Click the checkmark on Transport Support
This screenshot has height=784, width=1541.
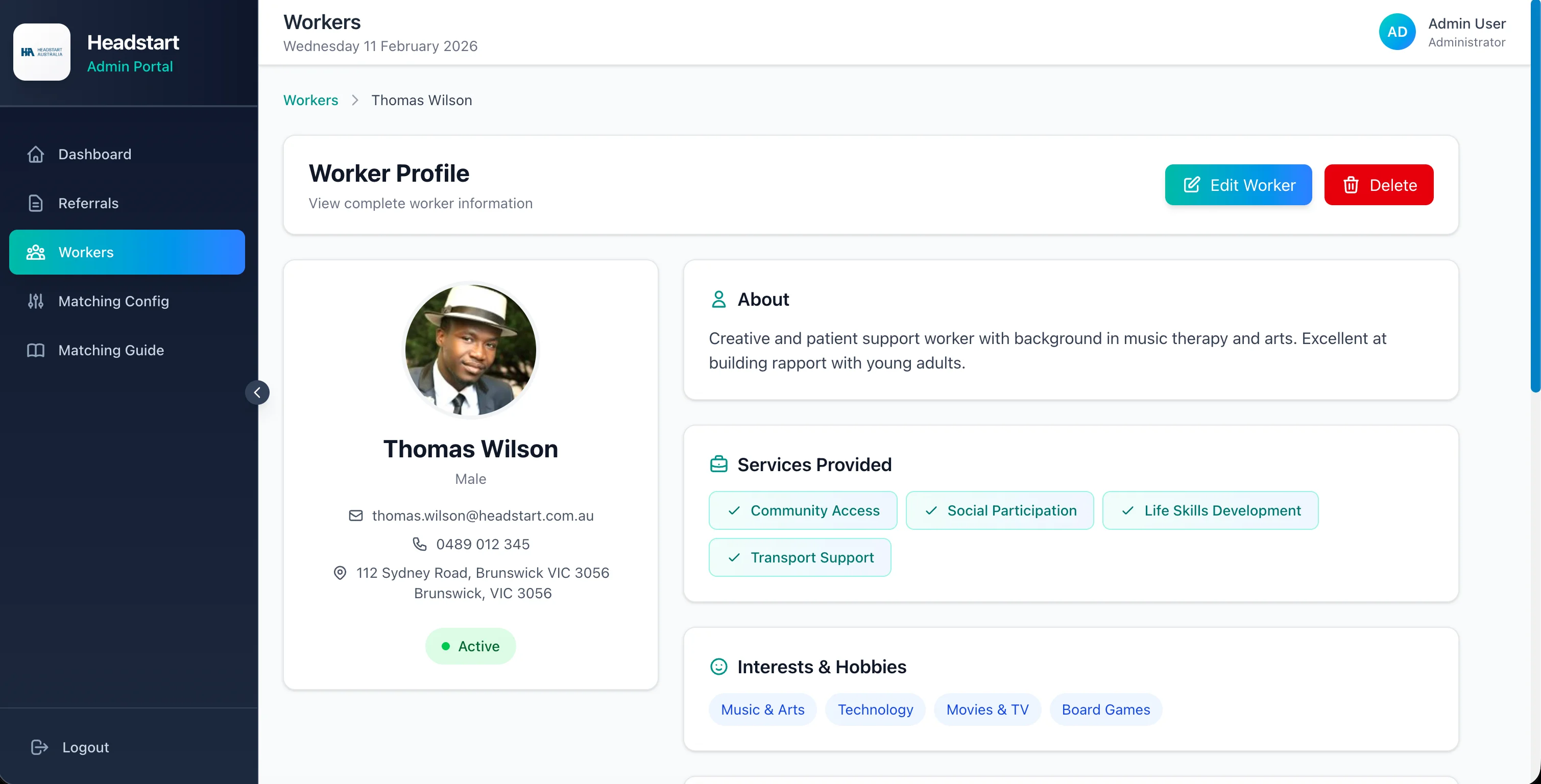[x=734, y=557]
